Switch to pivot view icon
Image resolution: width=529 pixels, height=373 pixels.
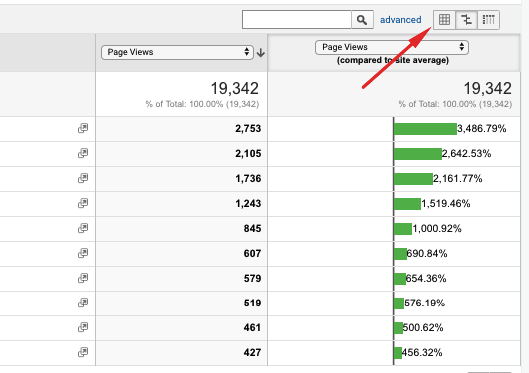(488, 20)
